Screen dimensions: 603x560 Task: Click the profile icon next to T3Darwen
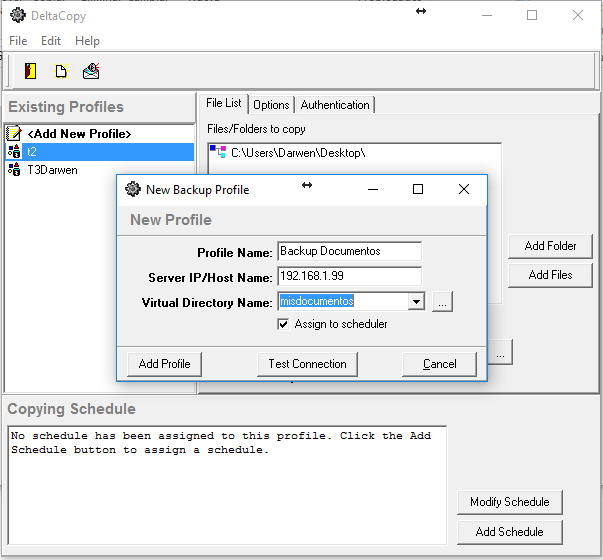(x=14, y=170)
